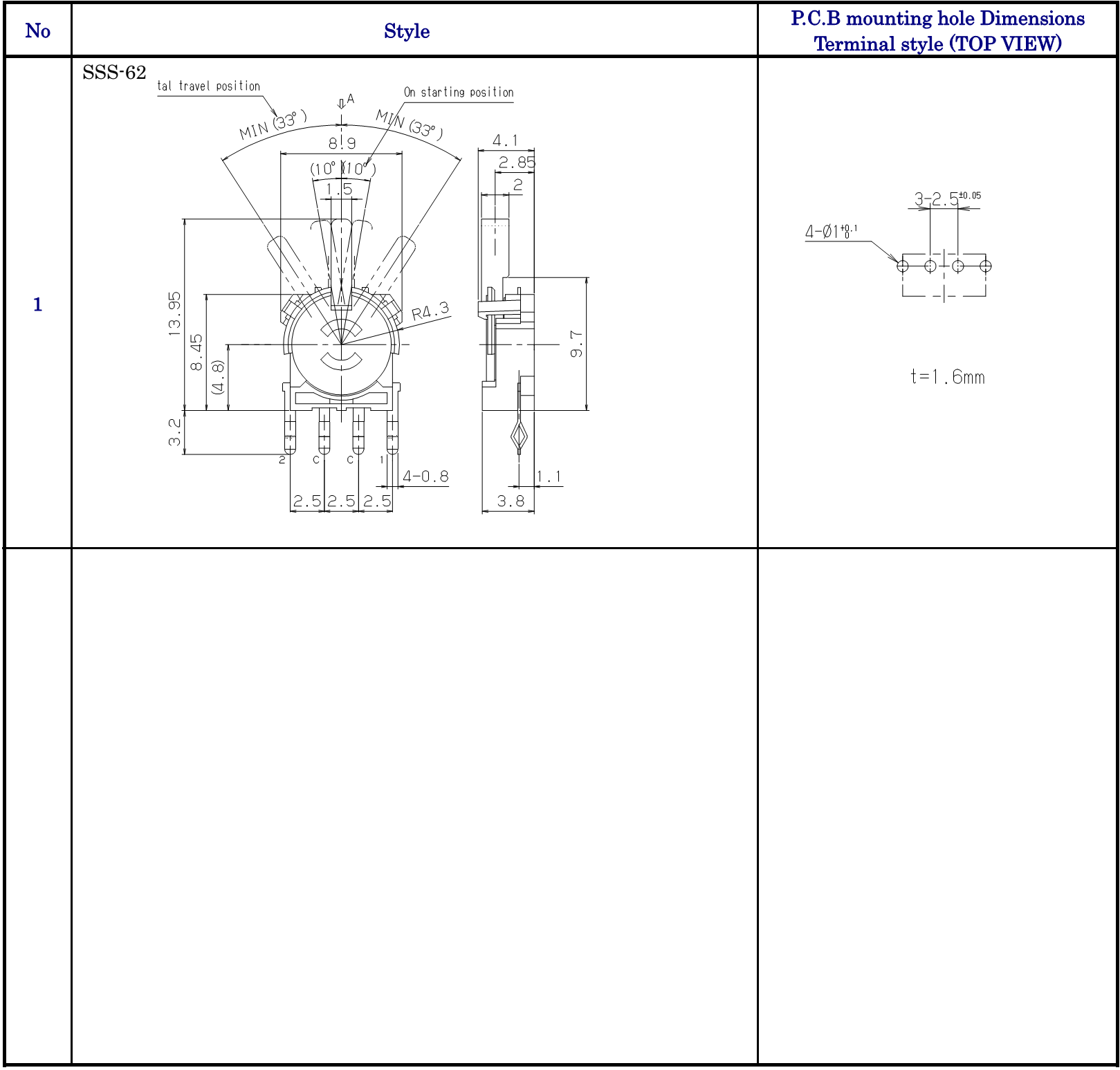1120x1070 pixels.
Task: Click the diamond-shaped terminal in side view
Action: click(x=519, y=436)
